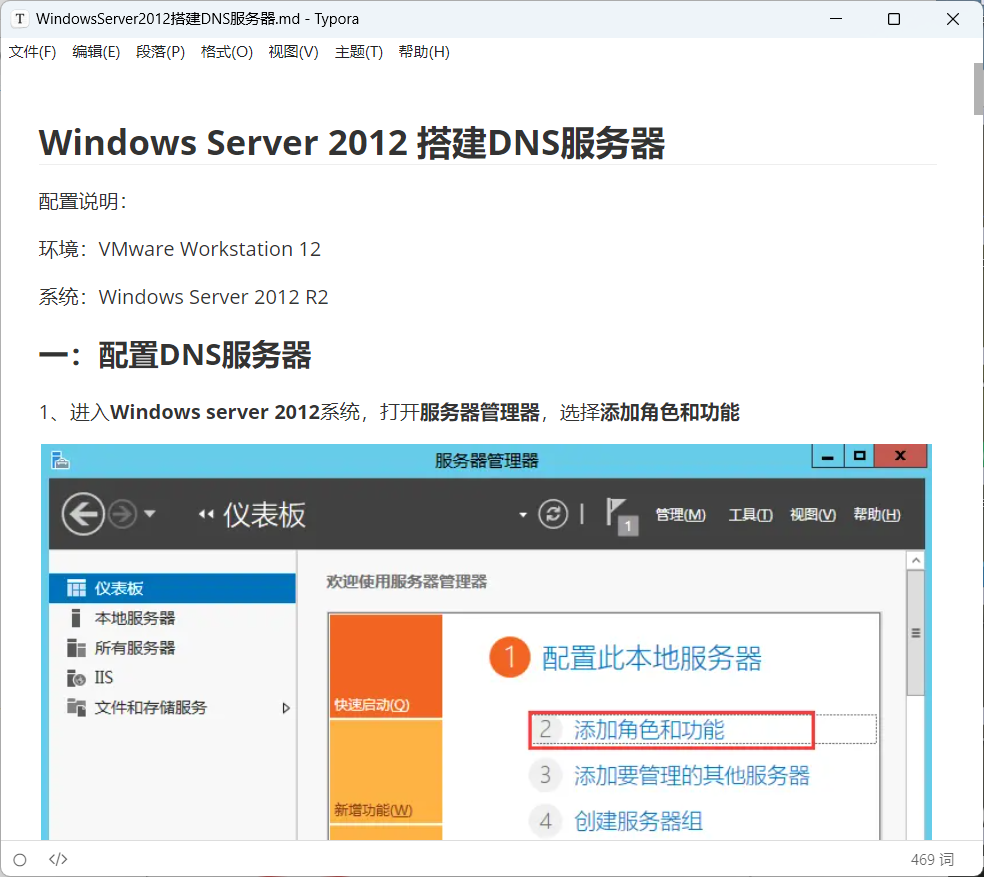Open the 格式(O) menu
The image size is (984, 877).
(x=226, y=52)
